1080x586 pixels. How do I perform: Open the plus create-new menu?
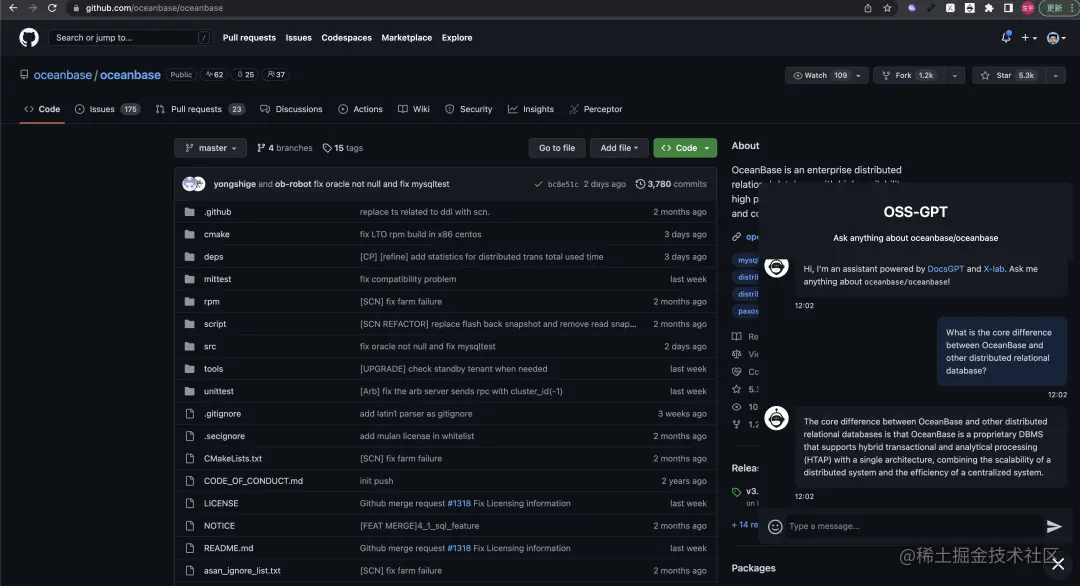click(1029, 38)
